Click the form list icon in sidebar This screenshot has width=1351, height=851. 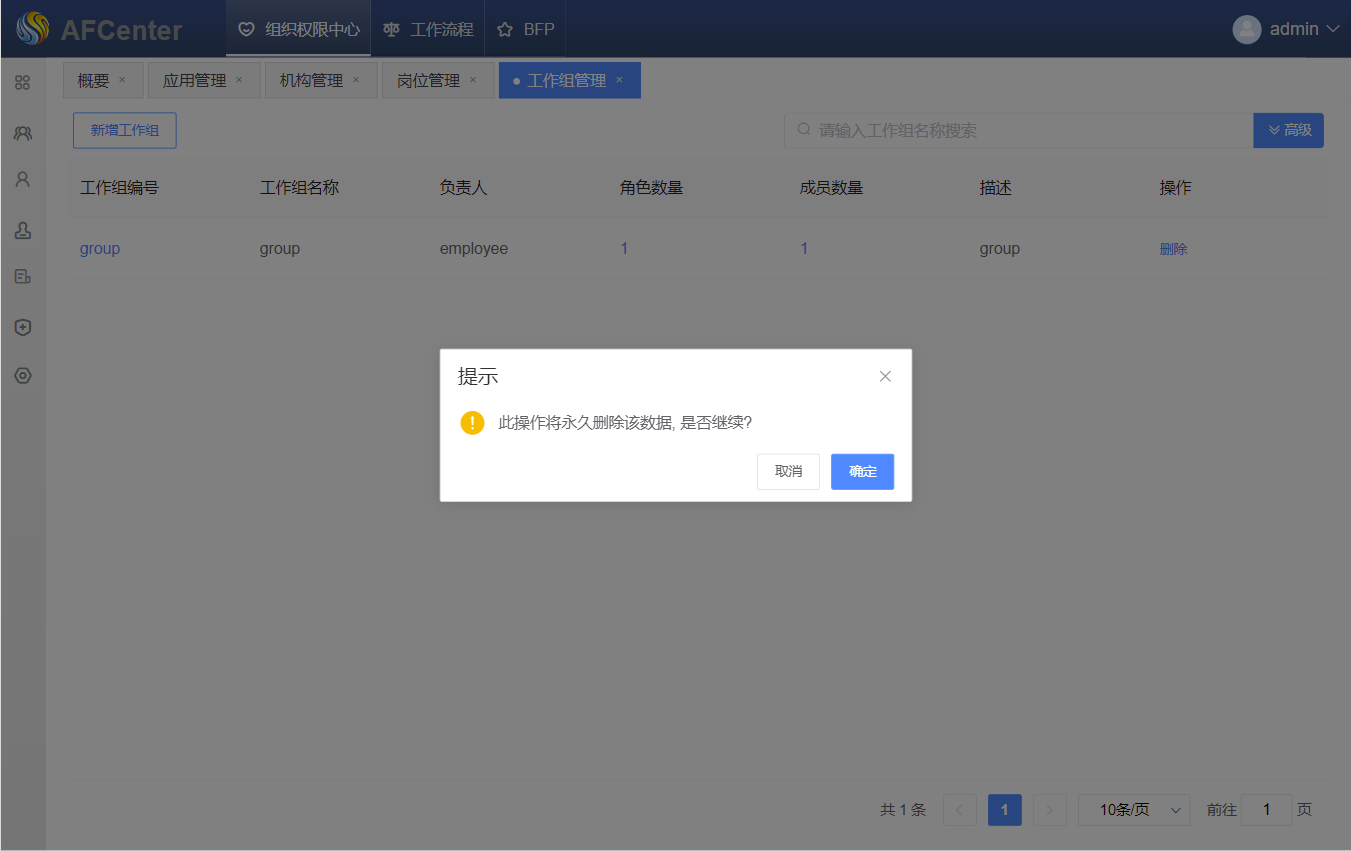point(22,277)
